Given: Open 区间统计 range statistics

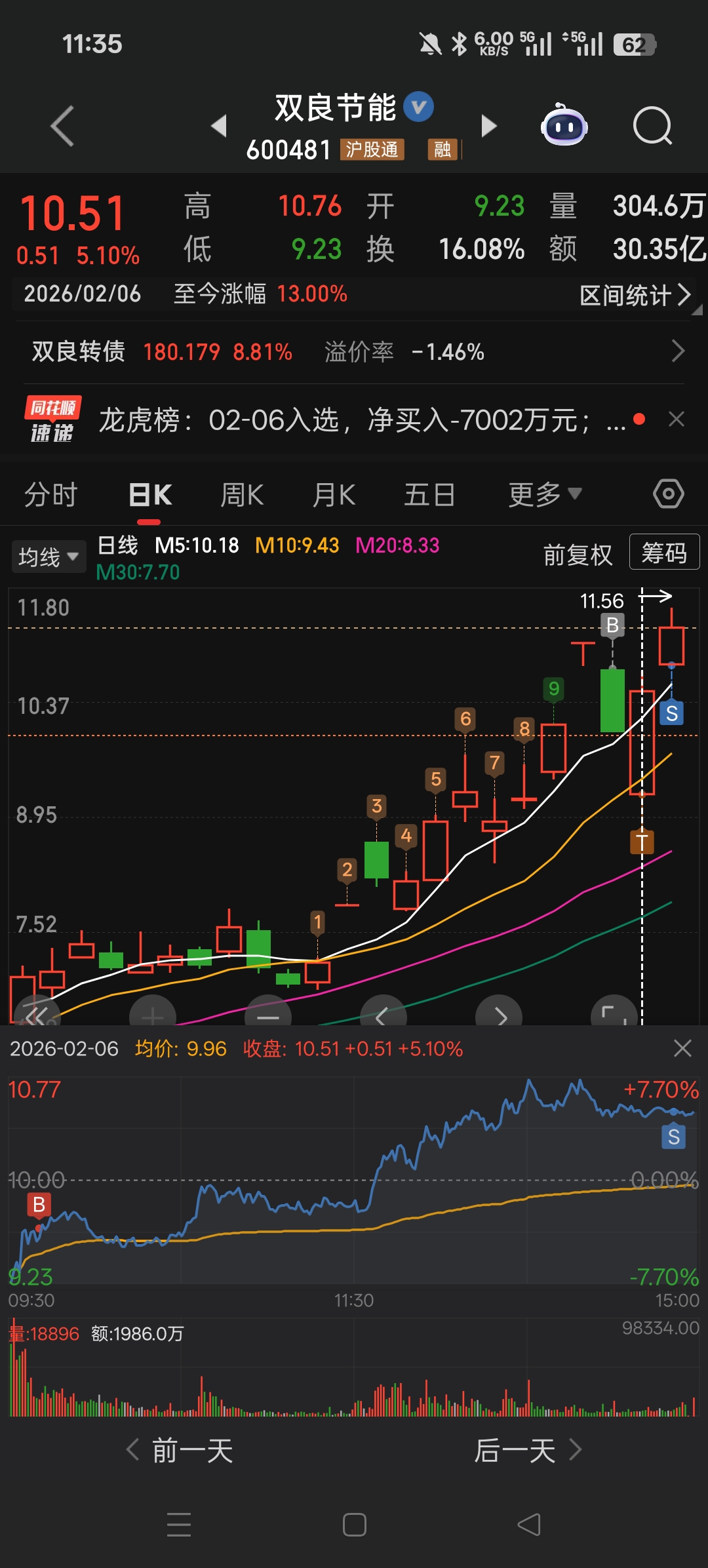Looking at the screenshot, I should tap(635, 295).
